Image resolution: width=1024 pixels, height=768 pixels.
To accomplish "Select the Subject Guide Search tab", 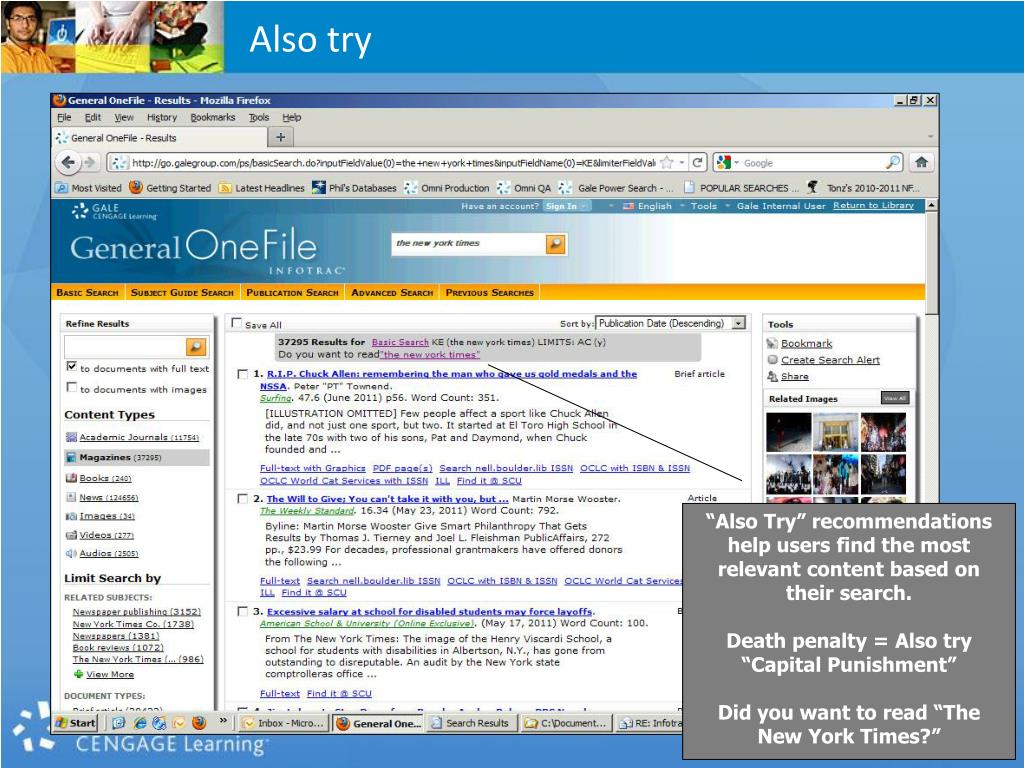I will (182, 293).
